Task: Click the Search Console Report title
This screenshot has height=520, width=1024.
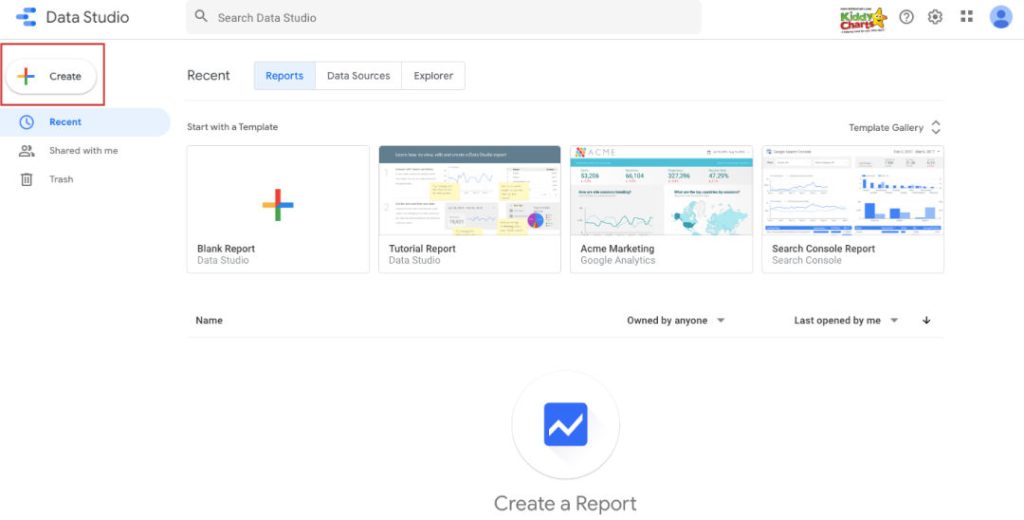Action: coord(824,249)
